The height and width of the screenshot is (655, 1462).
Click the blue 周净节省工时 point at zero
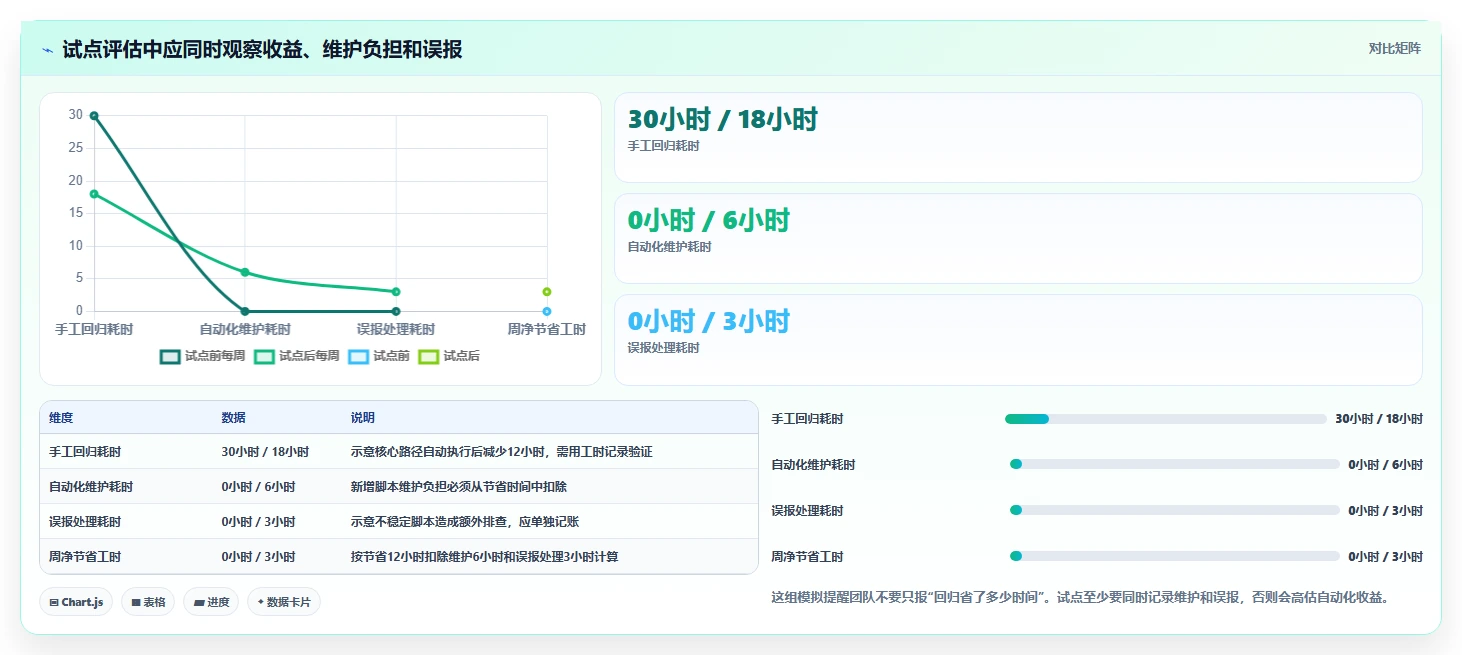click(x=547, y=311)
